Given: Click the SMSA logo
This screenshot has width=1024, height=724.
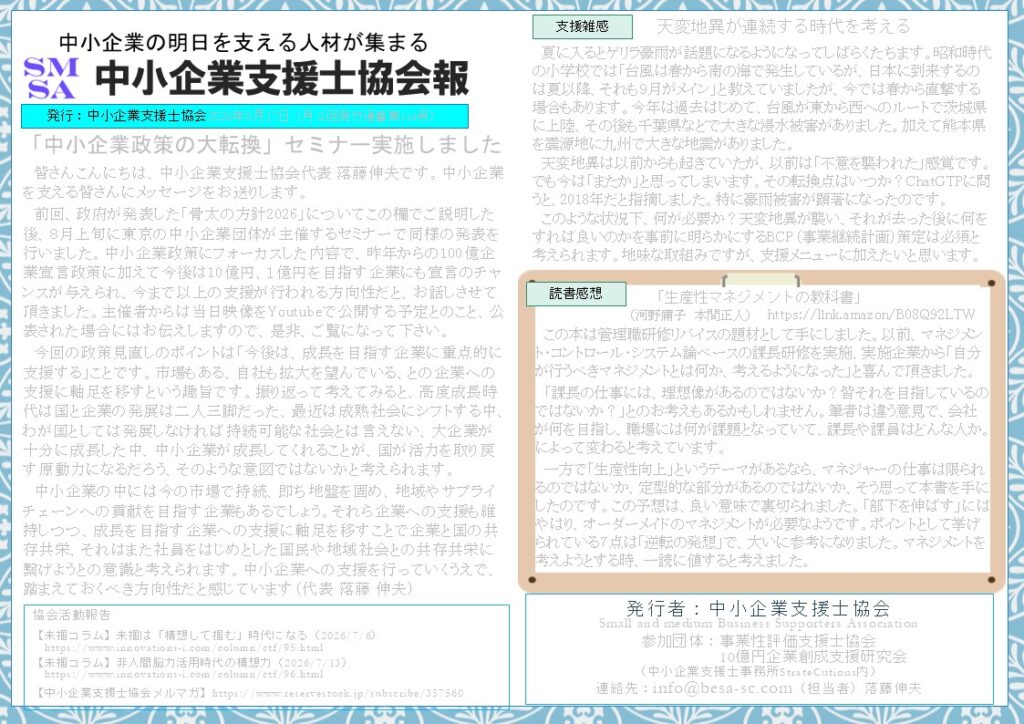Looking at the screenshot, I should click(51, 78).
